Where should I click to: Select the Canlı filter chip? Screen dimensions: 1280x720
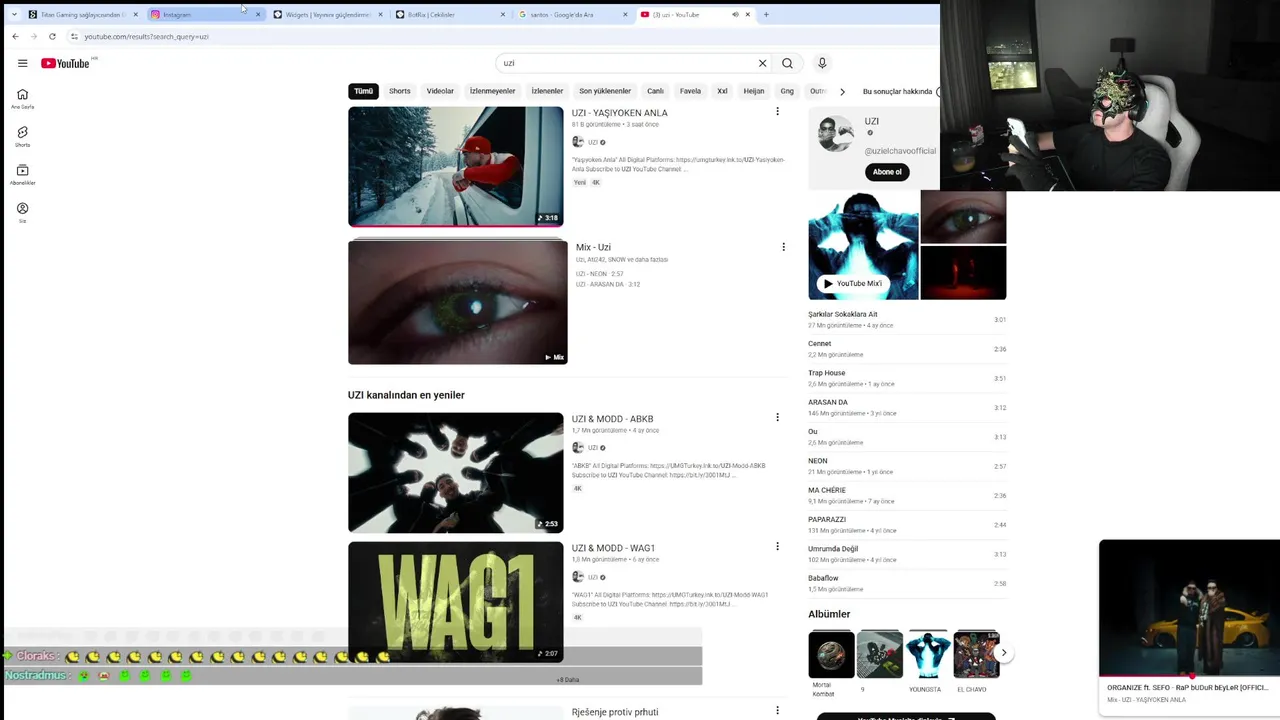(655, 91)
